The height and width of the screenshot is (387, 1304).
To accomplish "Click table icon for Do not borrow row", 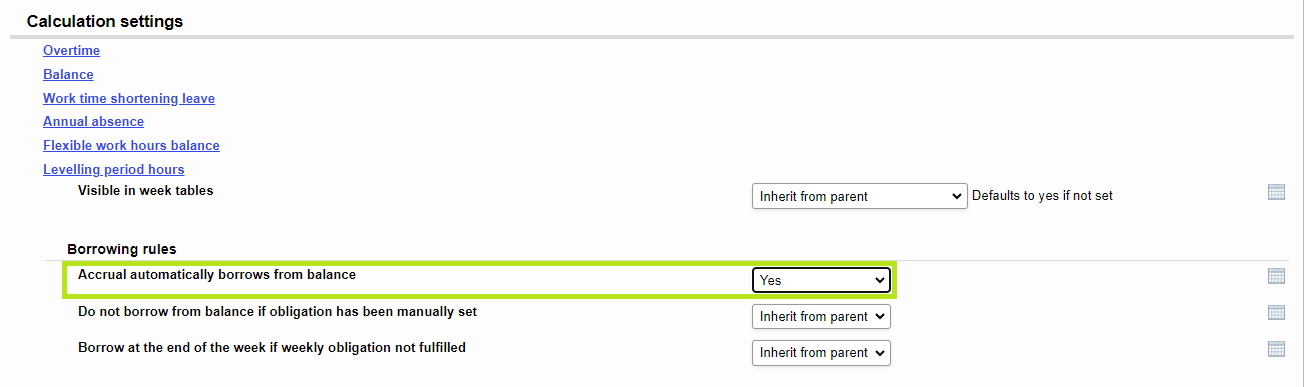I will click(x=1276, y=312).
